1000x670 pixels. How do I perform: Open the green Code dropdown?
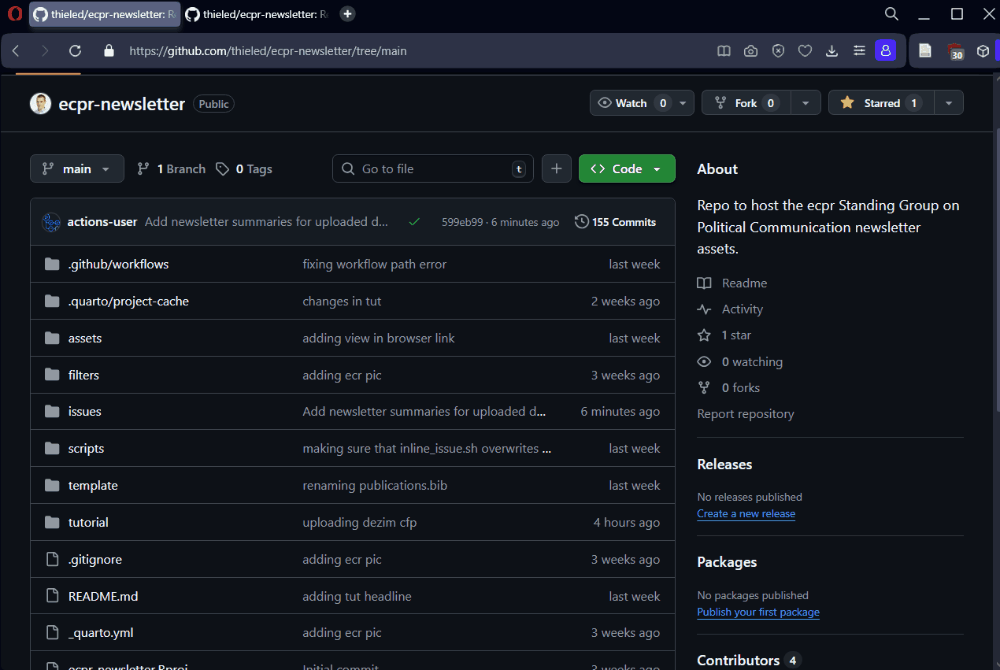[627, 169]
